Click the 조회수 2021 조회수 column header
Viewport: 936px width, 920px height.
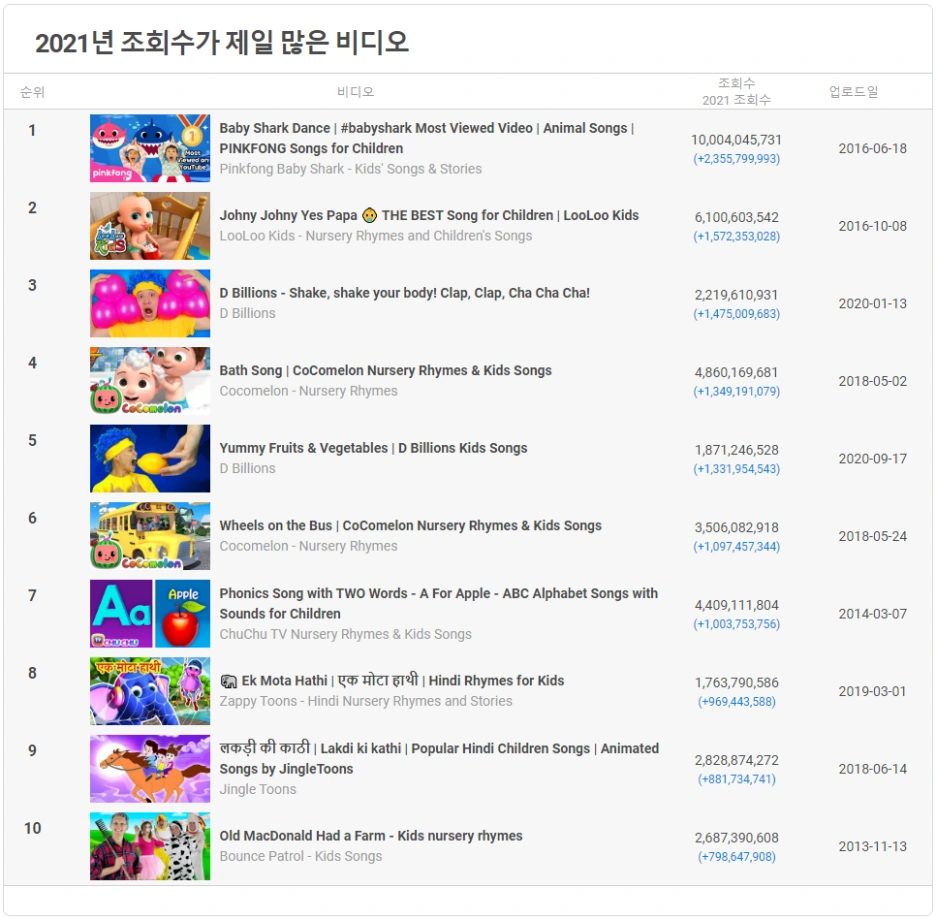click(736, 91)
